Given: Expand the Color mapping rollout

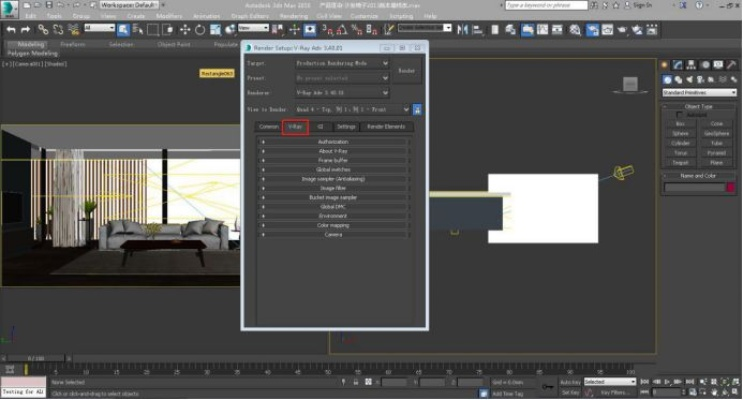Looking at the screenshot, I should pos(333,225).
